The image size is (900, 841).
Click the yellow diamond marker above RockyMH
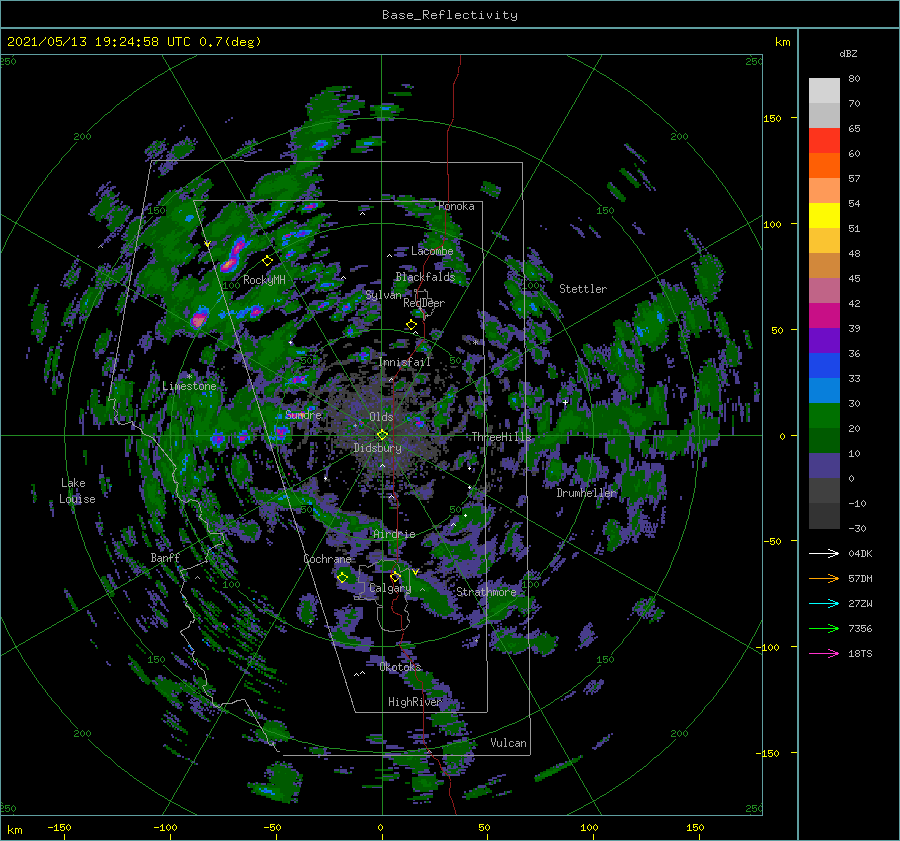click(x=267, y=261)
